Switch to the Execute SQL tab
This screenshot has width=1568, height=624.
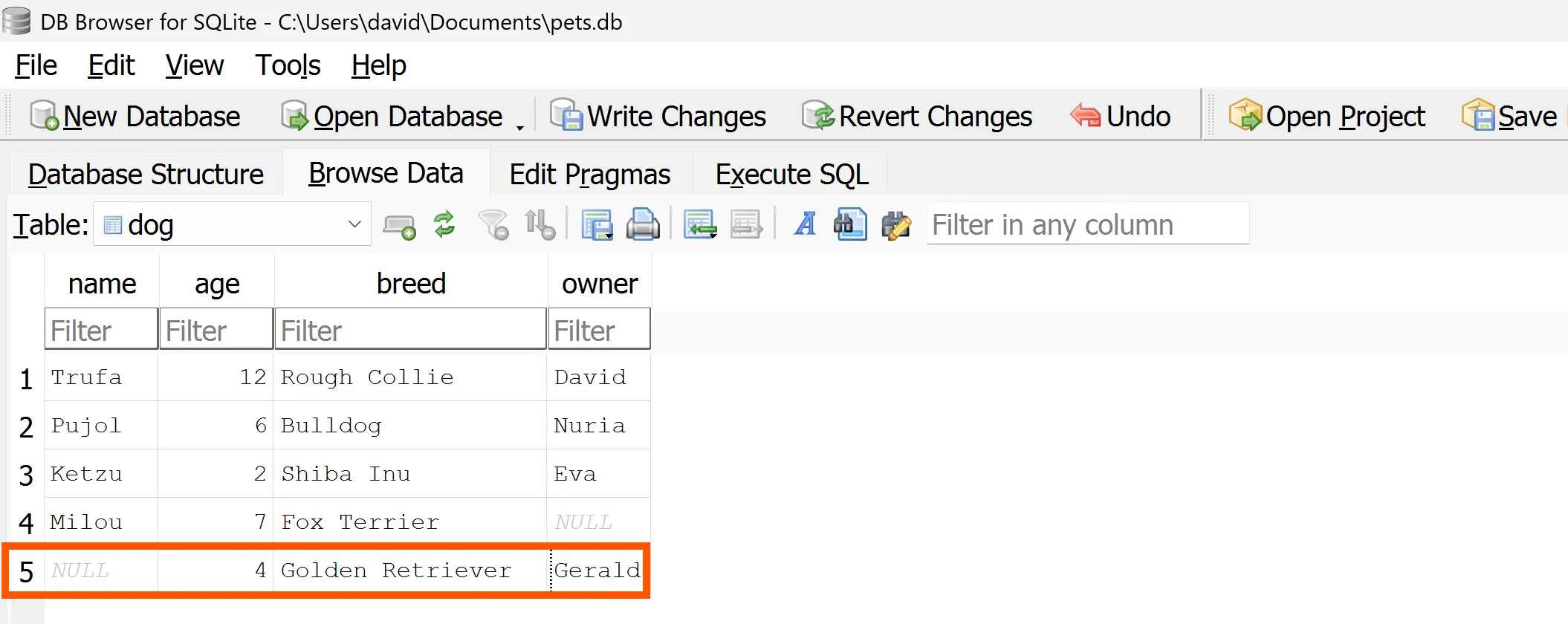[791, 175]
